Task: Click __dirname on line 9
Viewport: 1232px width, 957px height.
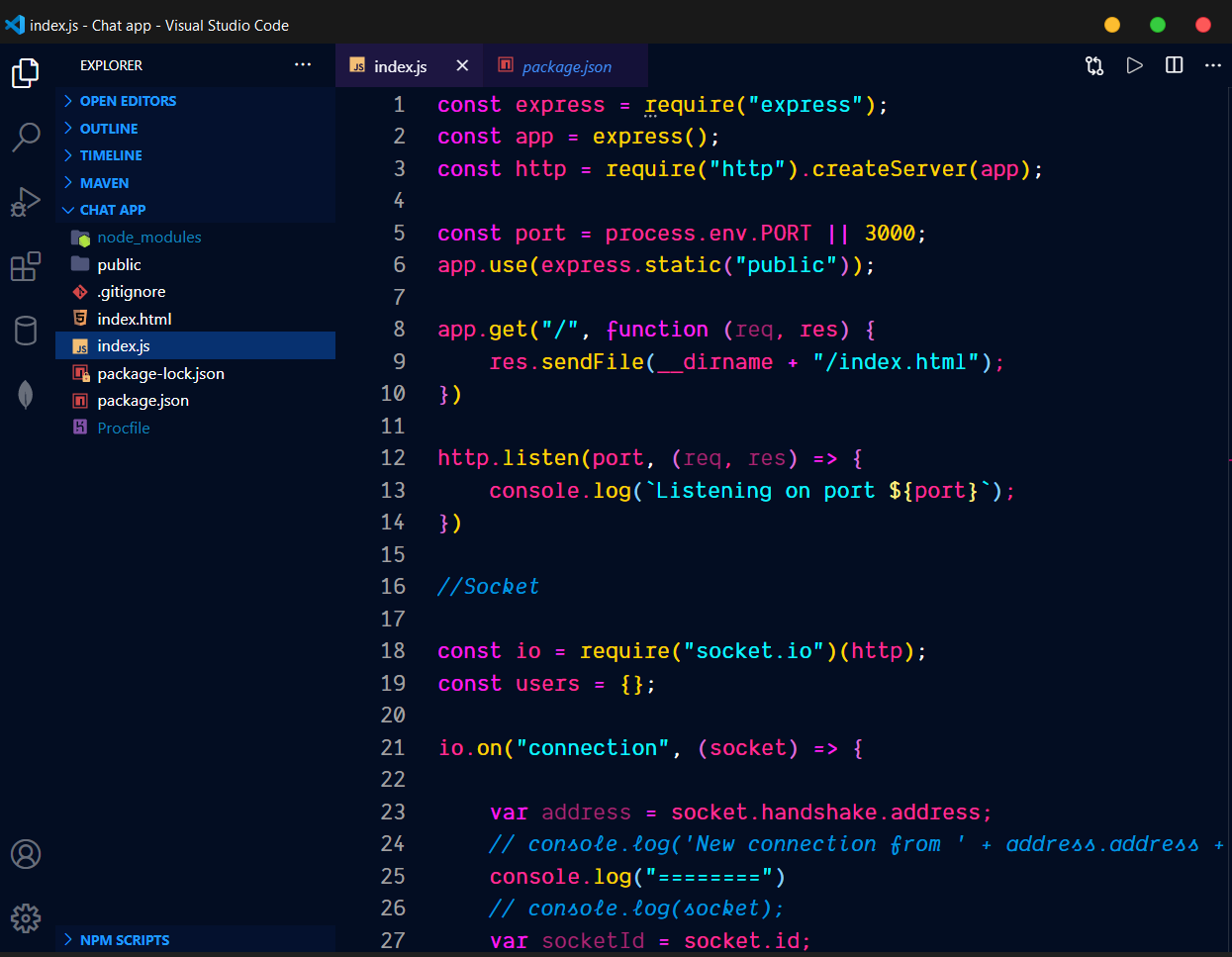Action: coord(715,362)
